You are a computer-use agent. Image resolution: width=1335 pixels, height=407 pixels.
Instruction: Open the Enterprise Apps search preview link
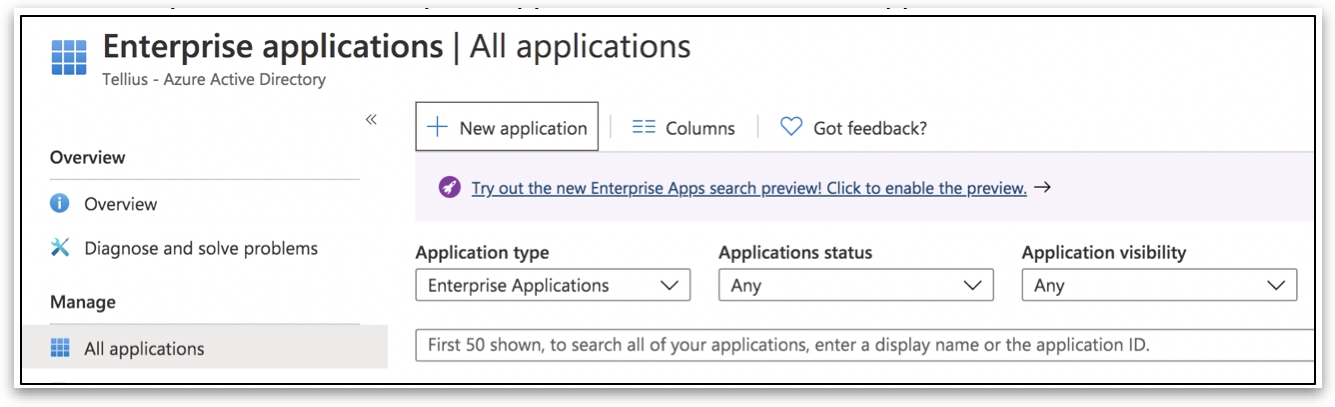click(x=749, y=188)
